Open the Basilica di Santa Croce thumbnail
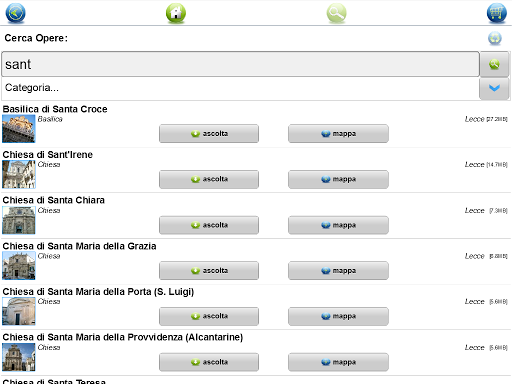The image size is (512, 384). 19,129
